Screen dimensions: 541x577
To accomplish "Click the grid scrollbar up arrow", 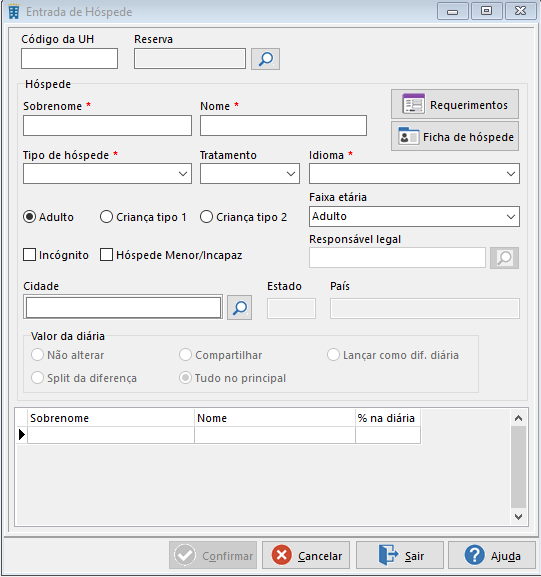I will pos(519,418).
